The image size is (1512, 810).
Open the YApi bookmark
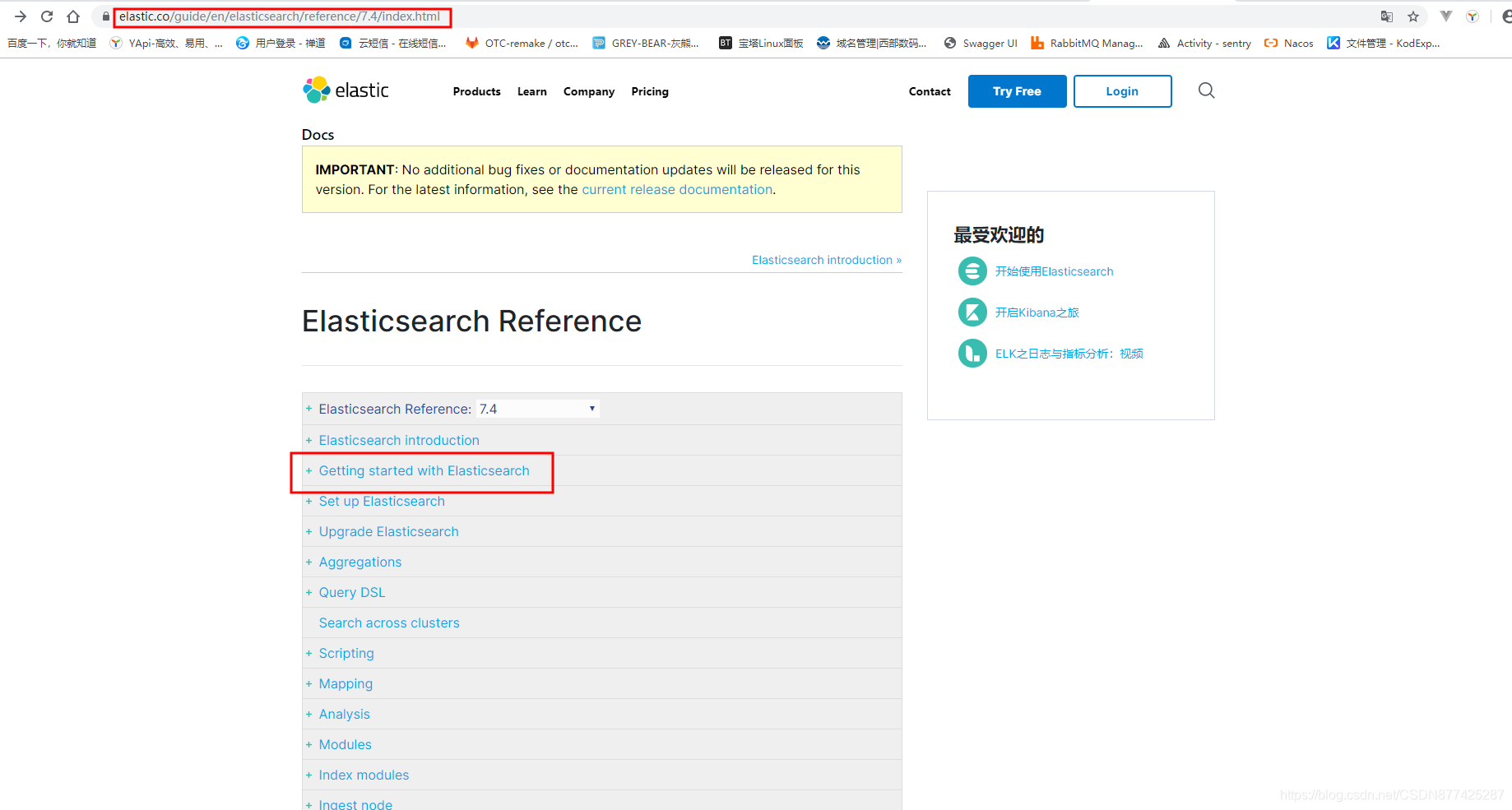[x=167, y=43]
